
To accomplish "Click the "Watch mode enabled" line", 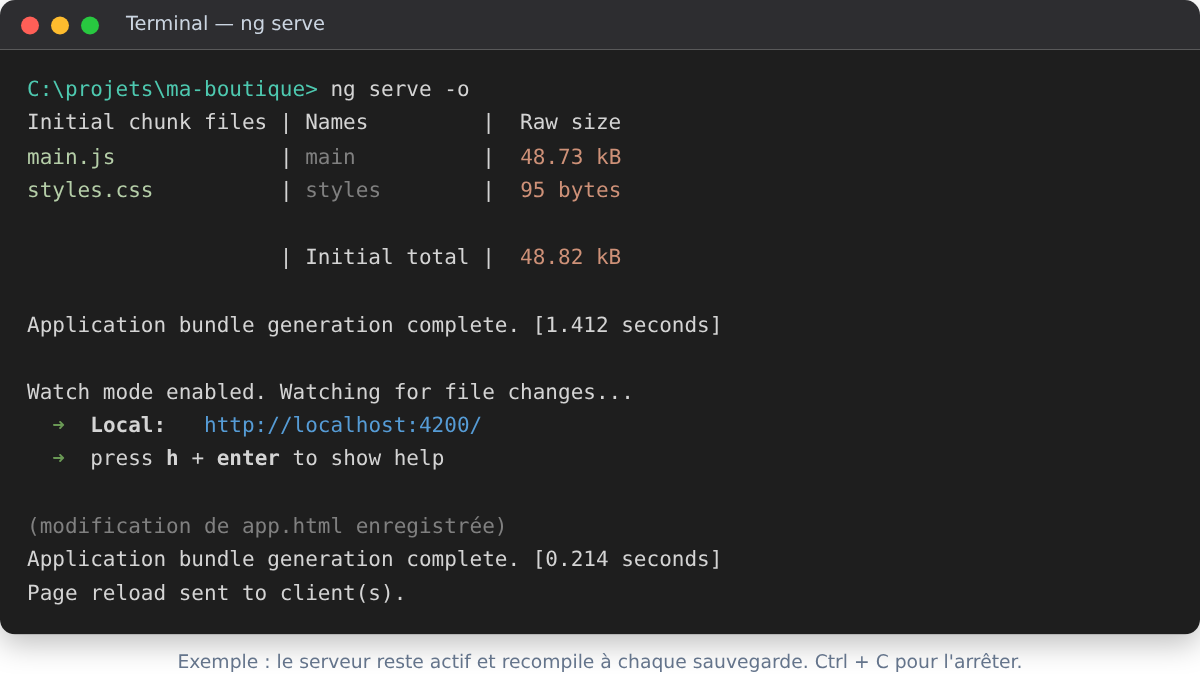I will tap(330, 392).
